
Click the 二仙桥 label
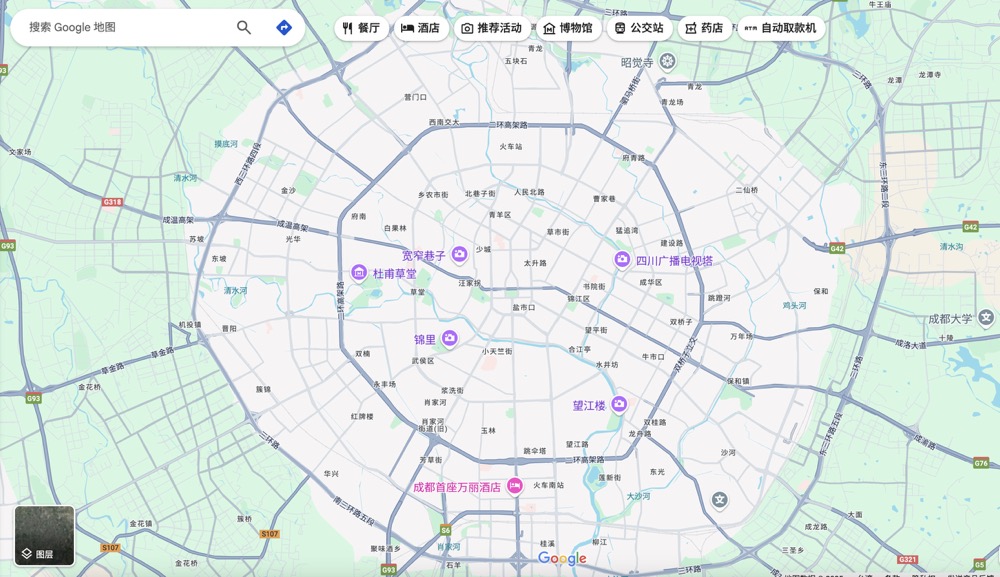click(x=747, y=190)
